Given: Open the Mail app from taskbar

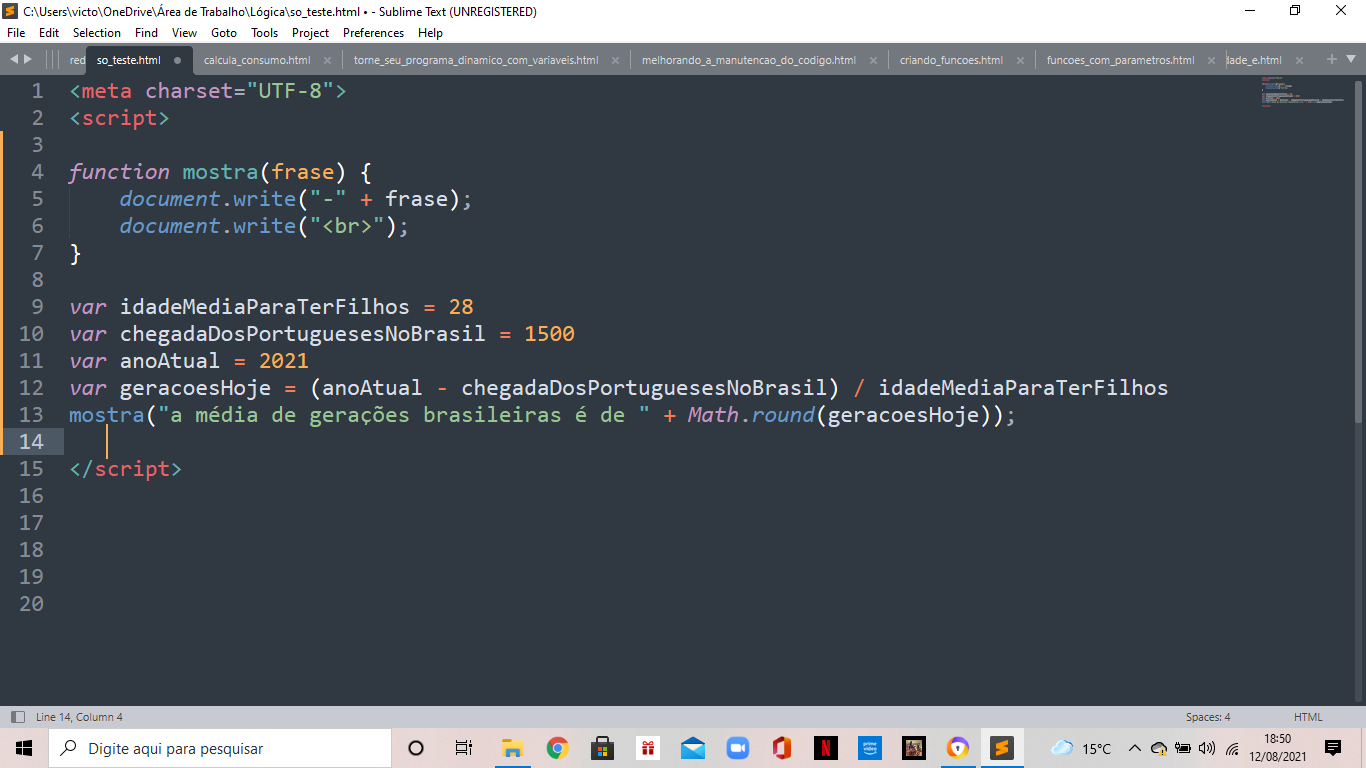Looking at the screenshot, I should [693, 748].
